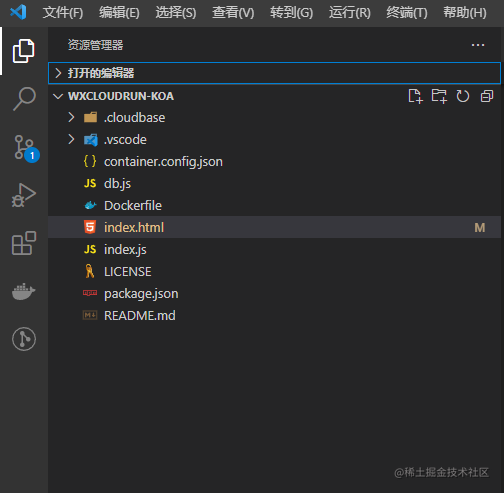The height and width of the screenshot is (493, 504).
Task: Collapse all folders in explorer
Action: [487, 96]
